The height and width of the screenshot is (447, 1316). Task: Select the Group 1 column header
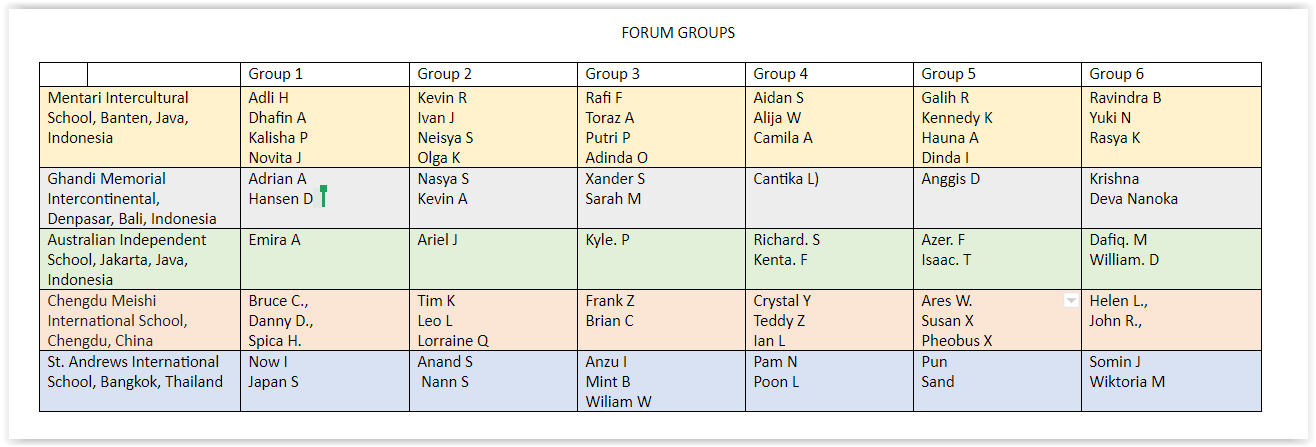325,74
